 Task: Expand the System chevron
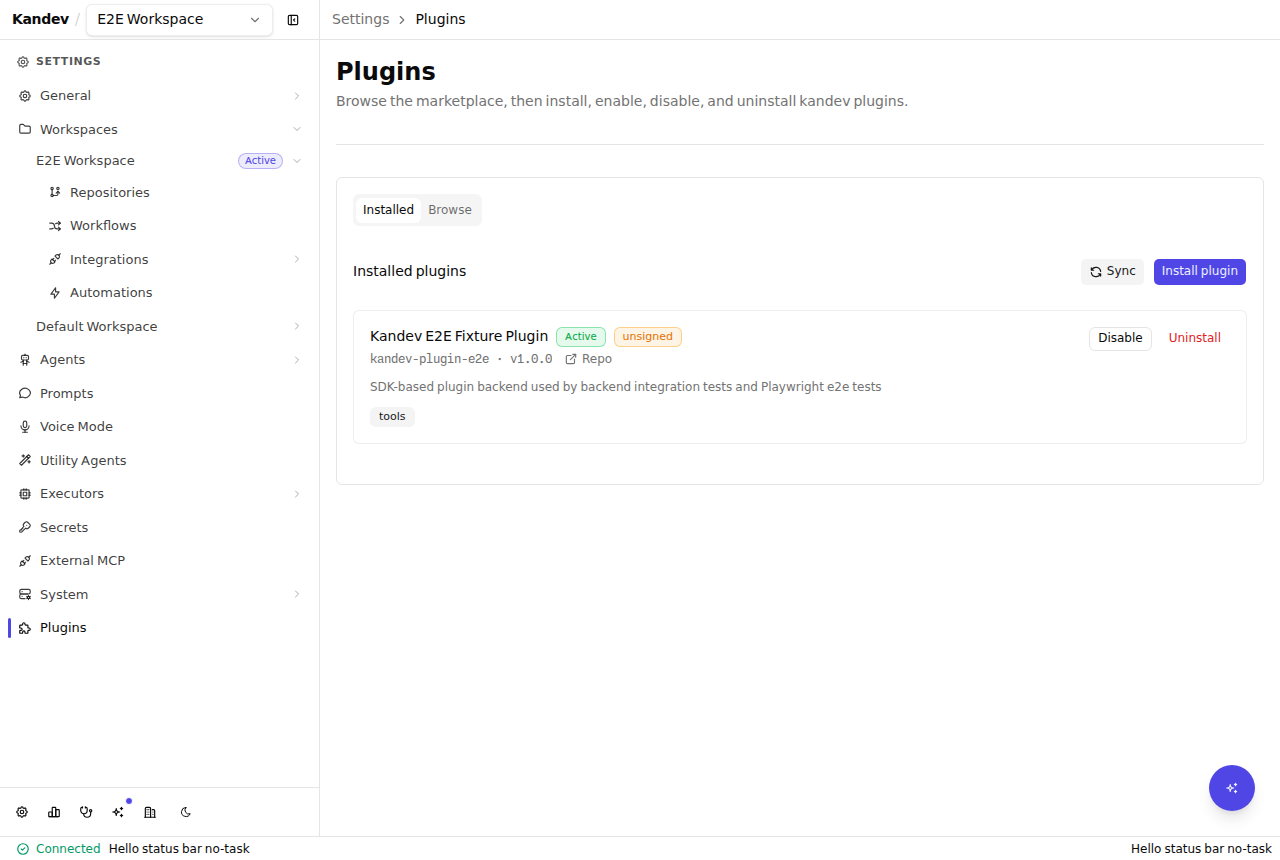click(x=297, y=594)
